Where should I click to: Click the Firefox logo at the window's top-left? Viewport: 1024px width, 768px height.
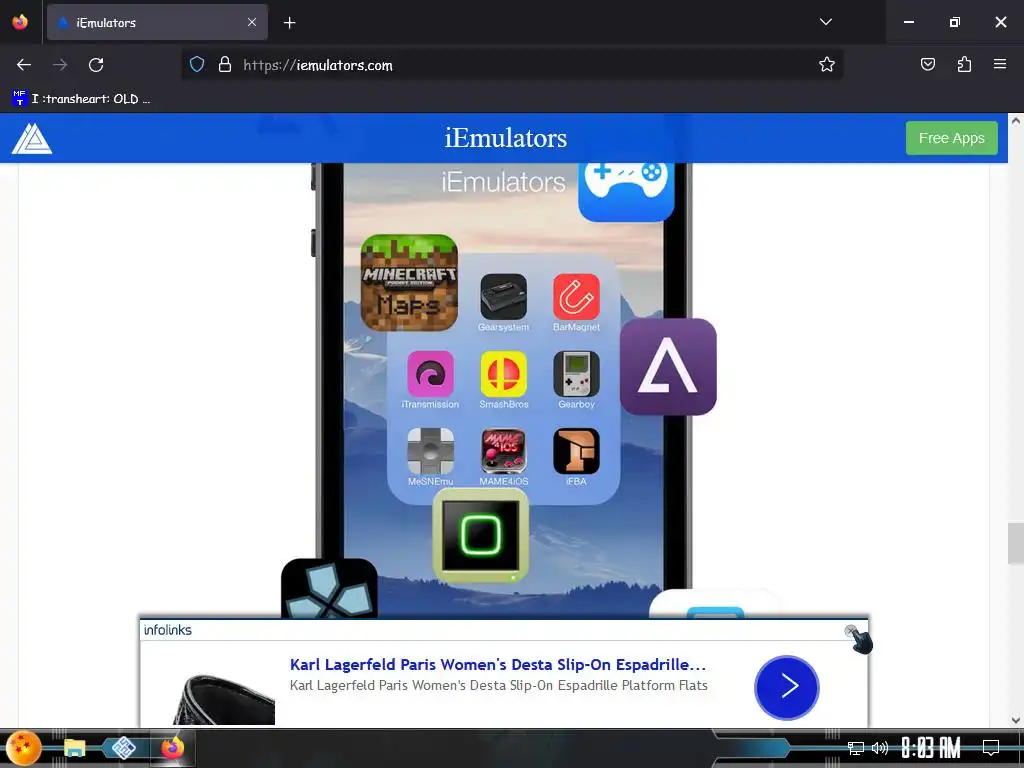pos(20,22)
